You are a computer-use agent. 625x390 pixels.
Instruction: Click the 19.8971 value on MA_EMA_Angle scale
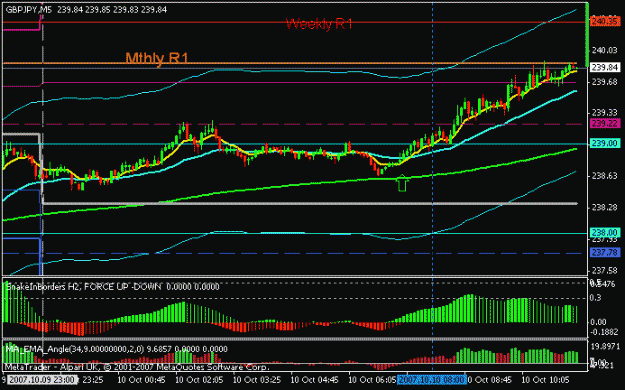(605, 346)
